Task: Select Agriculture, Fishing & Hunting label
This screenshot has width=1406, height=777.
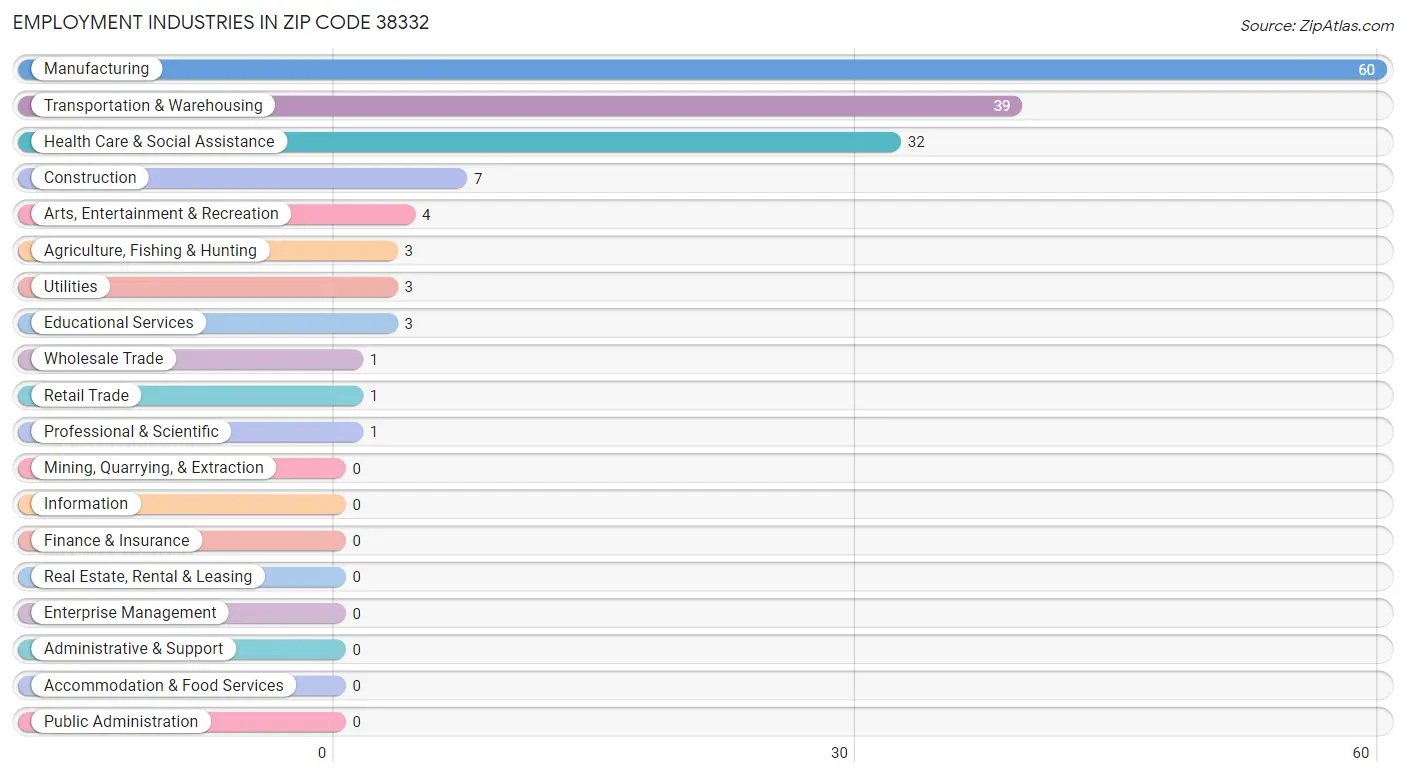Action: point(150,250)
